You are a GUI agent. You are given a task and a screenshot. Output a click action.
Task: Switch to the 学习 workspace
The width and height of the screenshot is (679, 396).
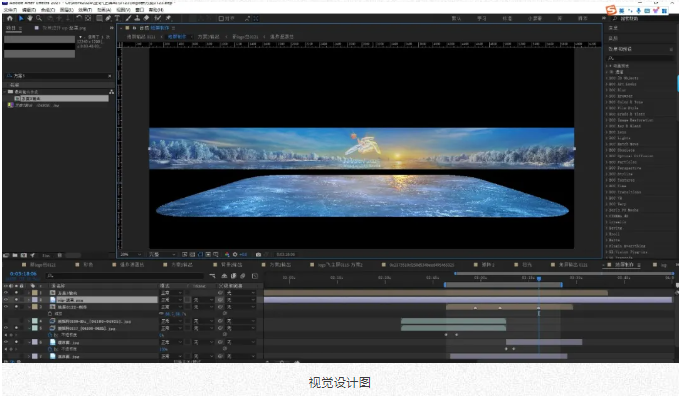(x=482, y=19)
